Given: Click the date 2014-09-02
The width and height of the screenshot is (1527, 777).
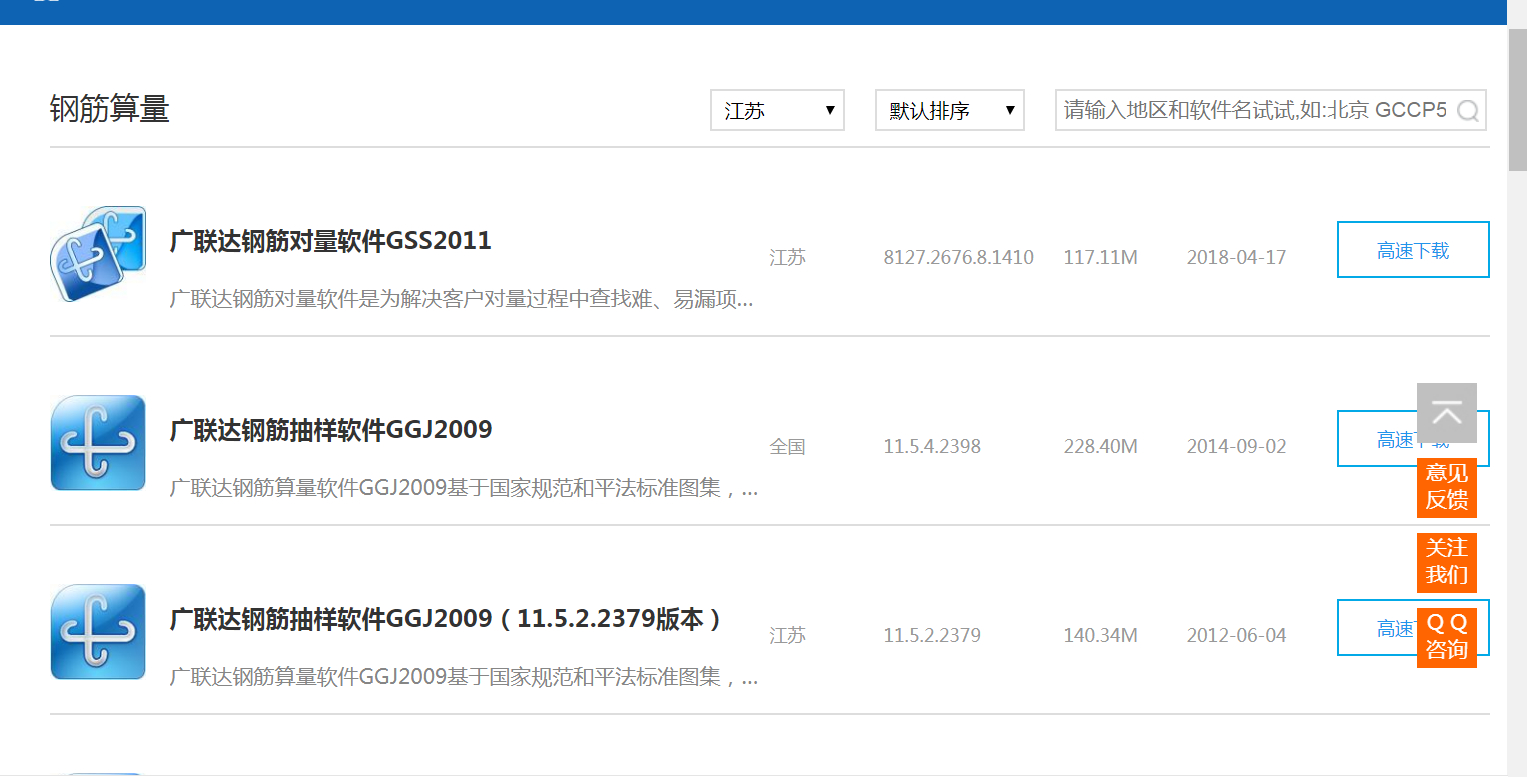Looking at the screenshot, I should pyautogui.click(x=1236, y=446).
